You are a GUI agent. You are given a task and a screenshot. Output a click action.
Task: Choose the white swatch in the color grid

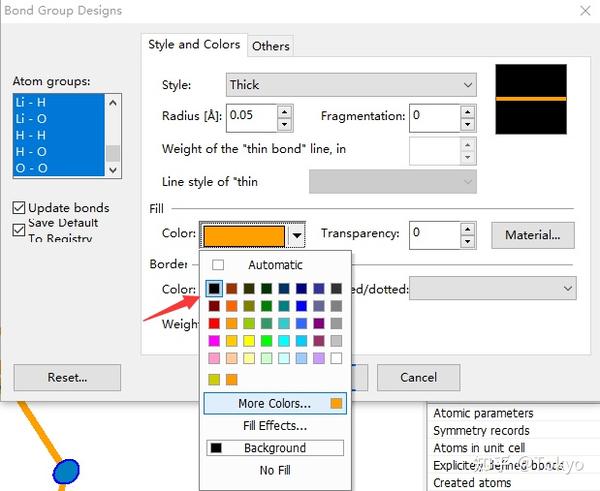336,358
